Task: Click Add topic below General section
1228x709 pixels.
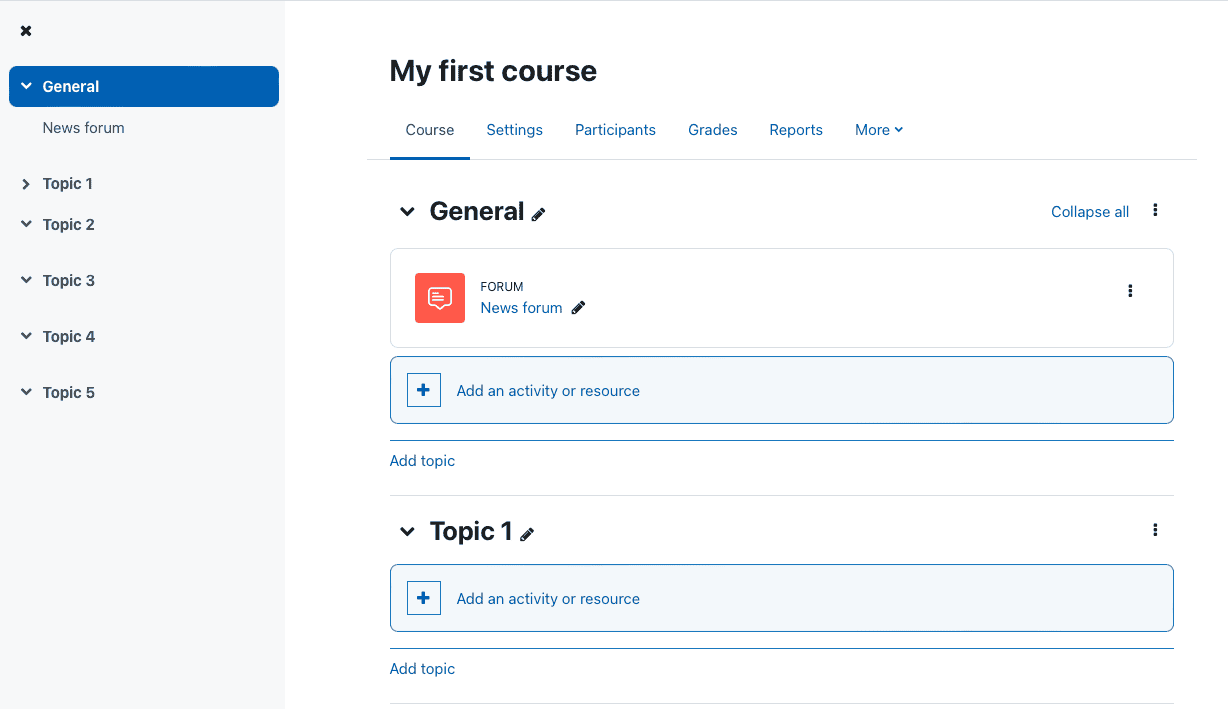Action: (422, 461)
